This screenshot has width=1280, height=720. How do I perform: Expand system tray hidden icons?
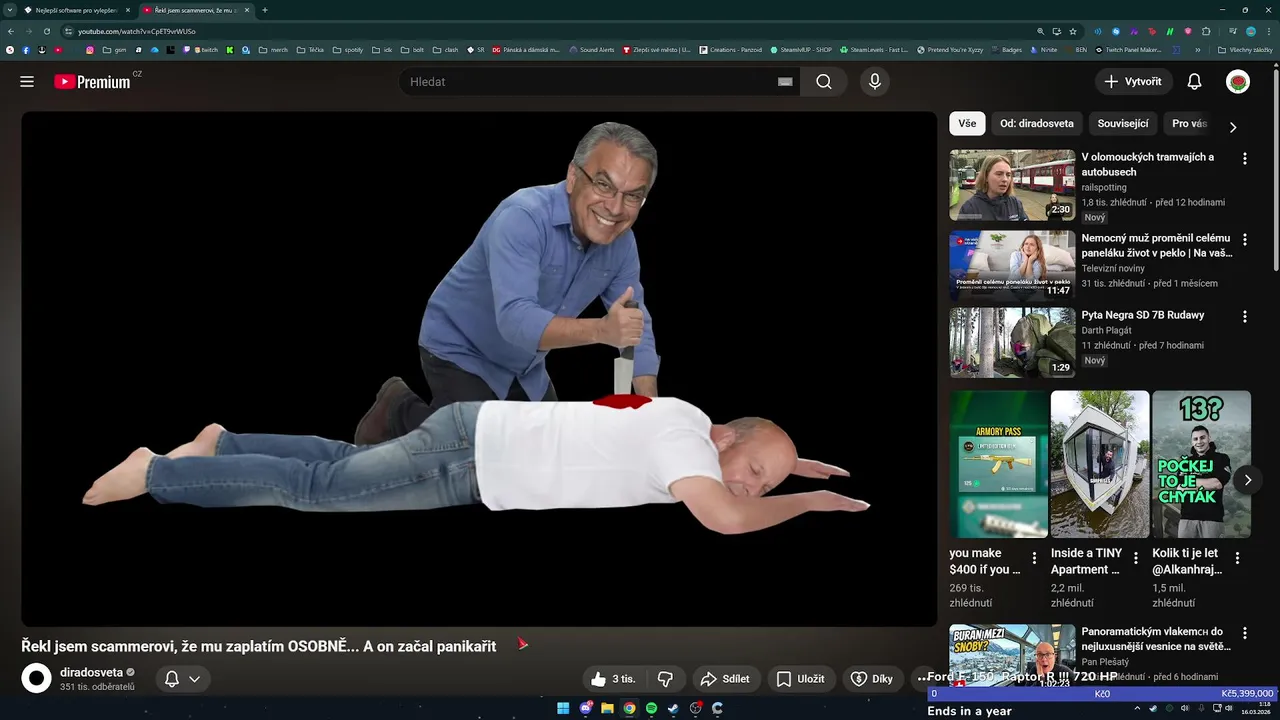[x=1137, y=708]
